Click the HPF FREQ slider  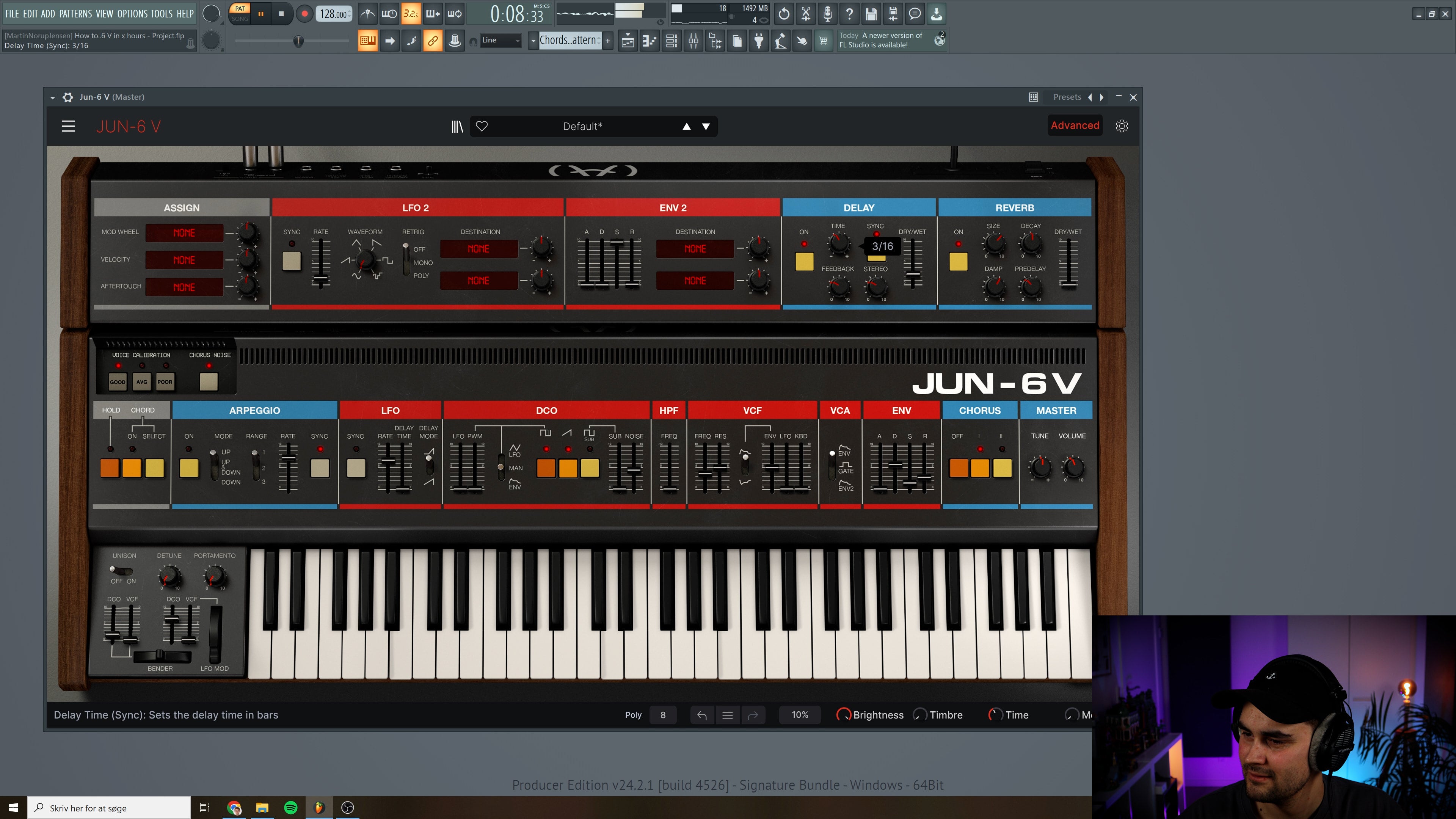coord(669,468)
